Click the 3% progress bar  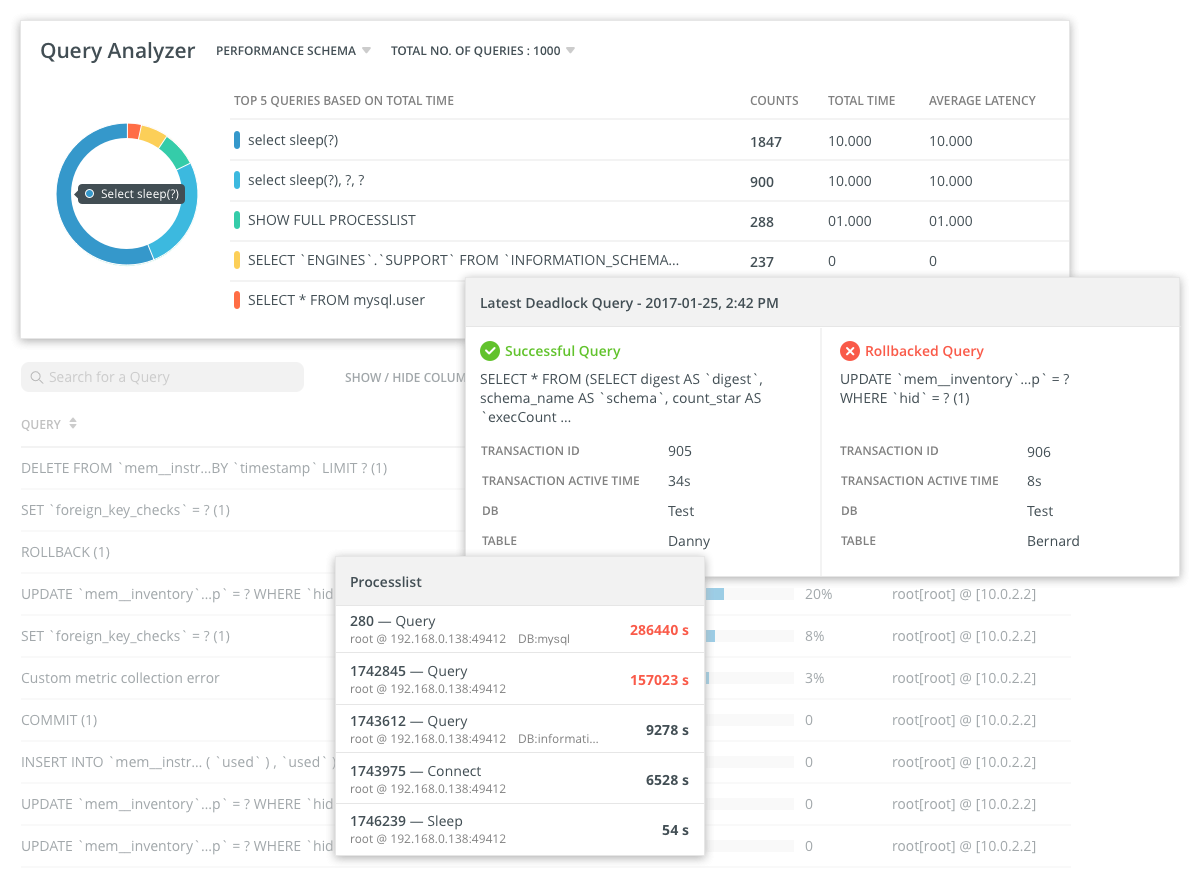point(749,678)
